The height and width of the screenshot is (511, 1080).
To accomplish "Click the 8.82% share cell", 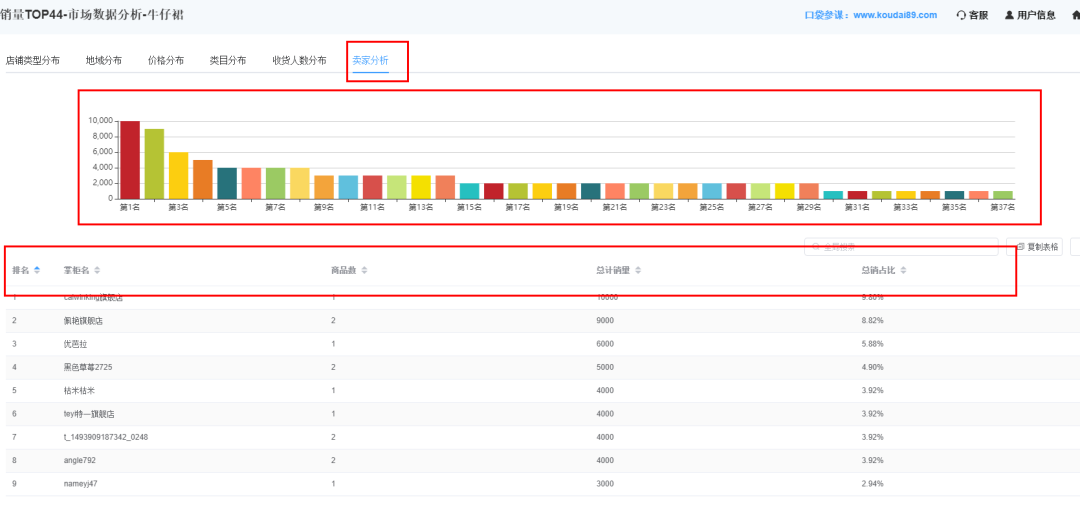I will tap(873, 321).
